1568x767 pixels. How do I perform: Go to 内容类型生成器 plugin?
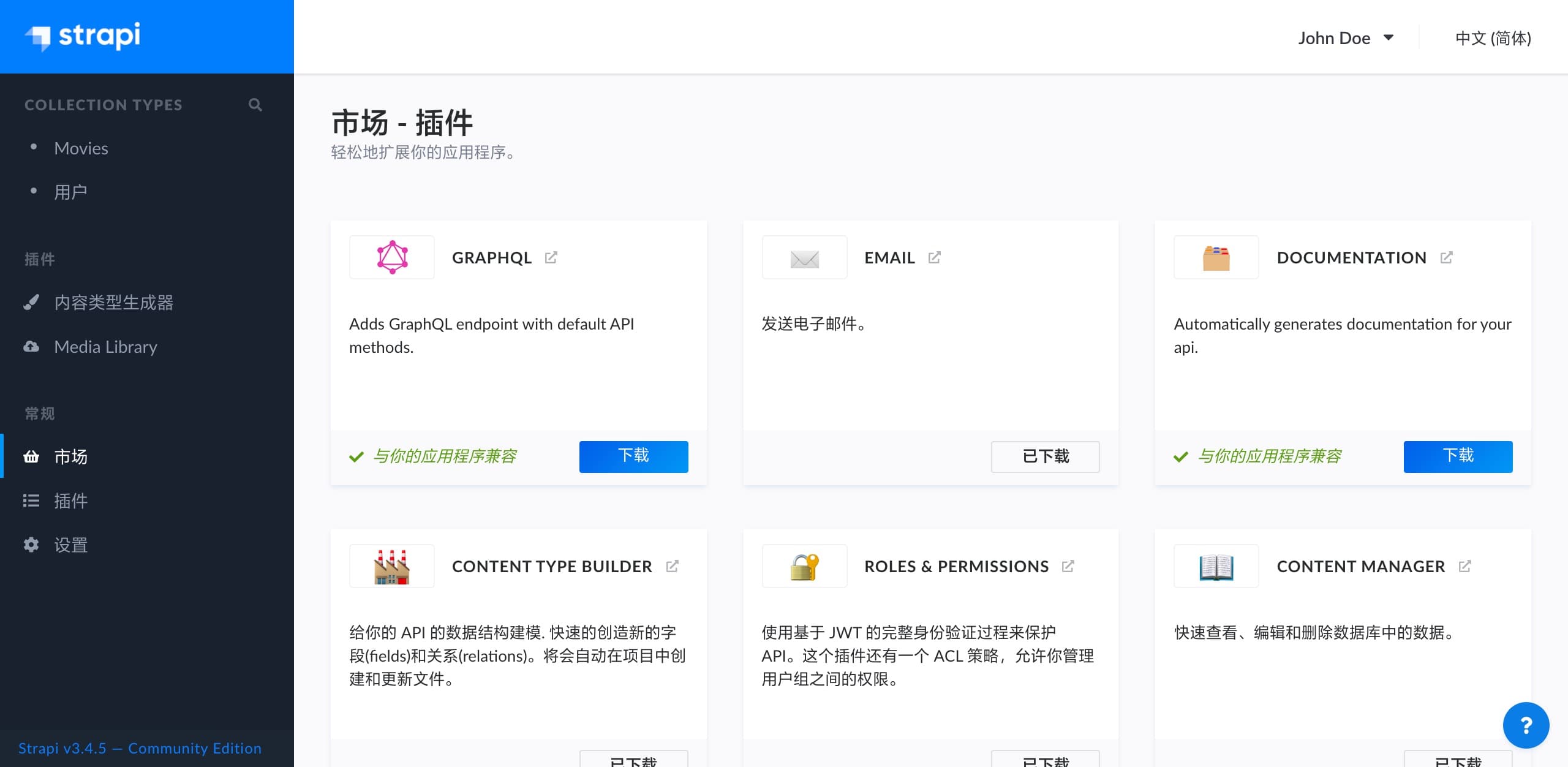[113, 303]
